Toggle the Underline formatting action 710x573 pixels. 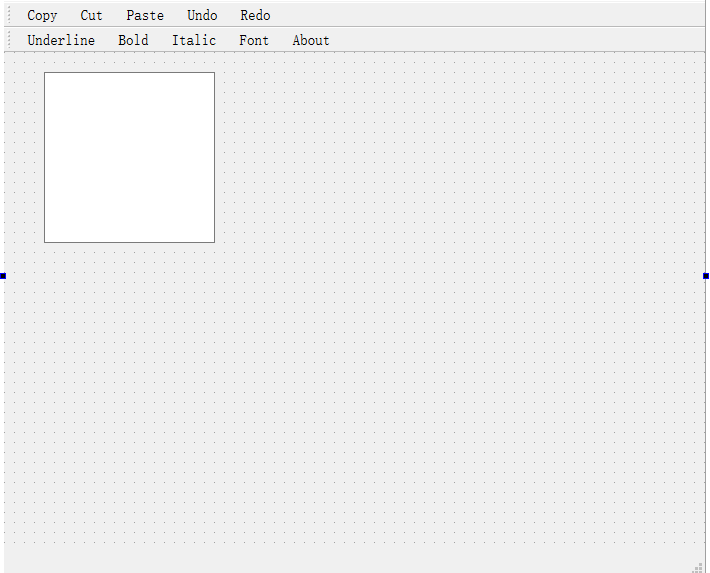coord(61,40)
